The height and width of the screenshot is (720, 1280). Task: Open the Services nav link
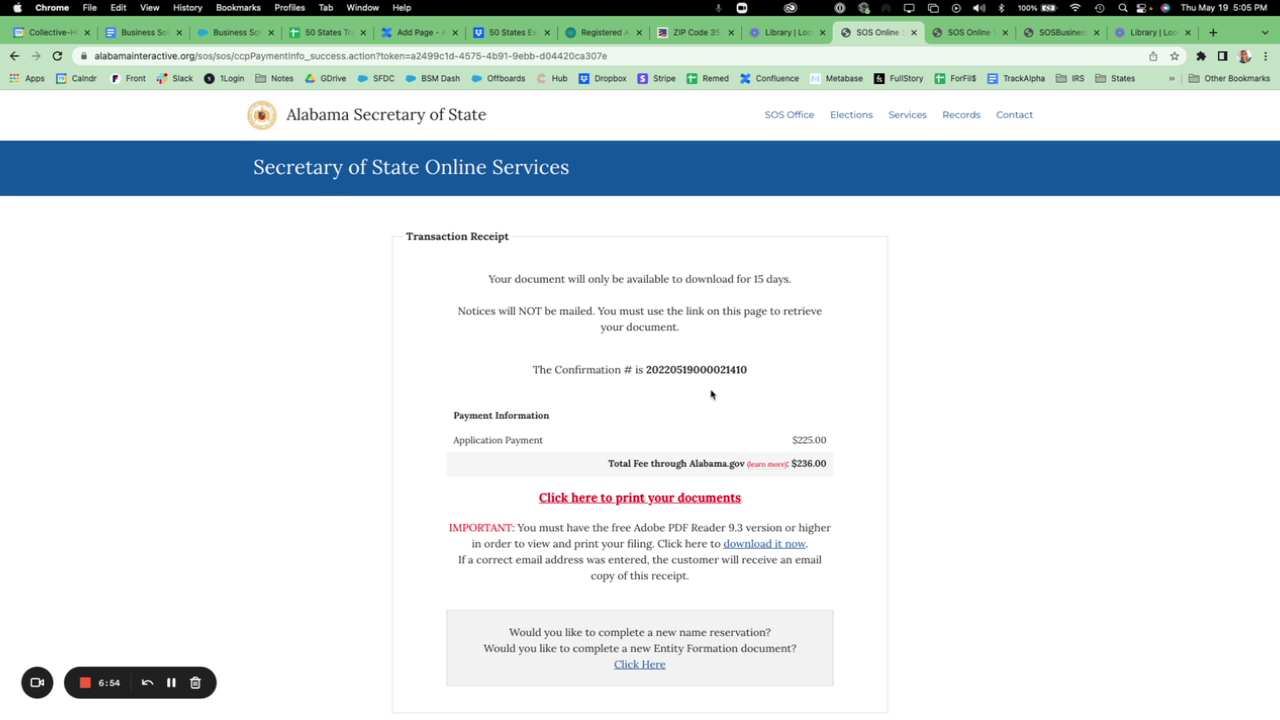click(x=907, y=115)
